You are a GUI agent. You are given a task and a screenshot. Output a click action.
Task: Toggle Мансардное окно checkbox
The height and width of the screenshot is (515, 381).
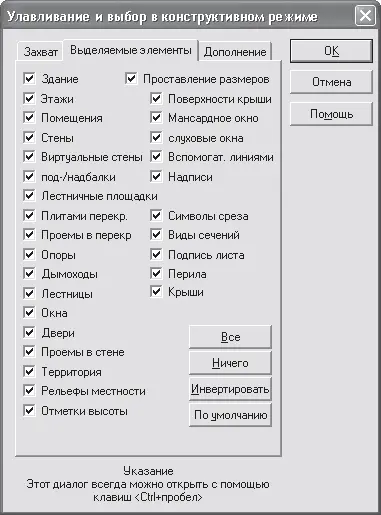click(156, 118)
